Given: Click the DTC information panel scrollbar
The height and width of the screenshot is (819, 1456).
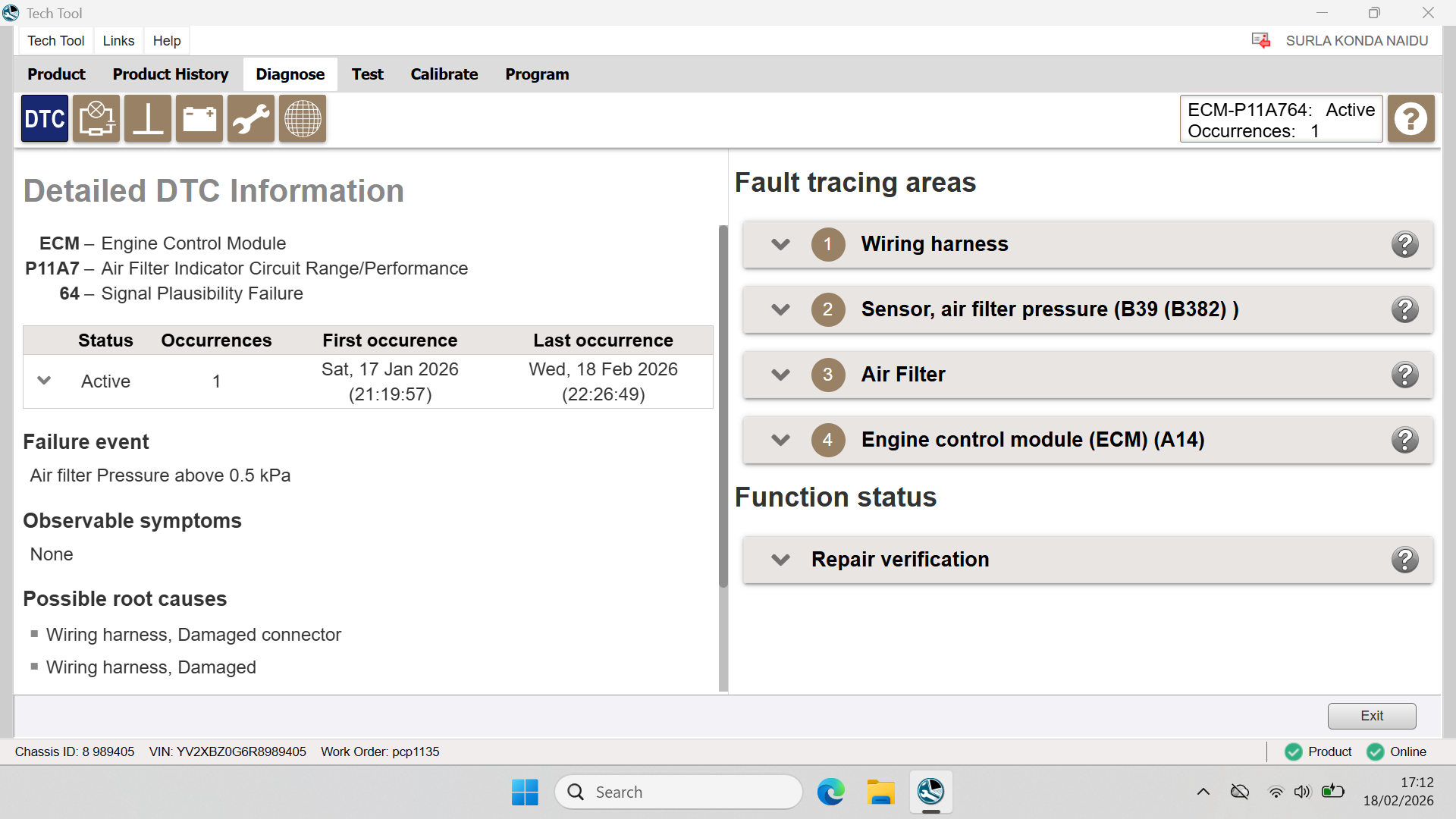Looking at the screenshot, I should pyautogui.click(x=723, y=406).
